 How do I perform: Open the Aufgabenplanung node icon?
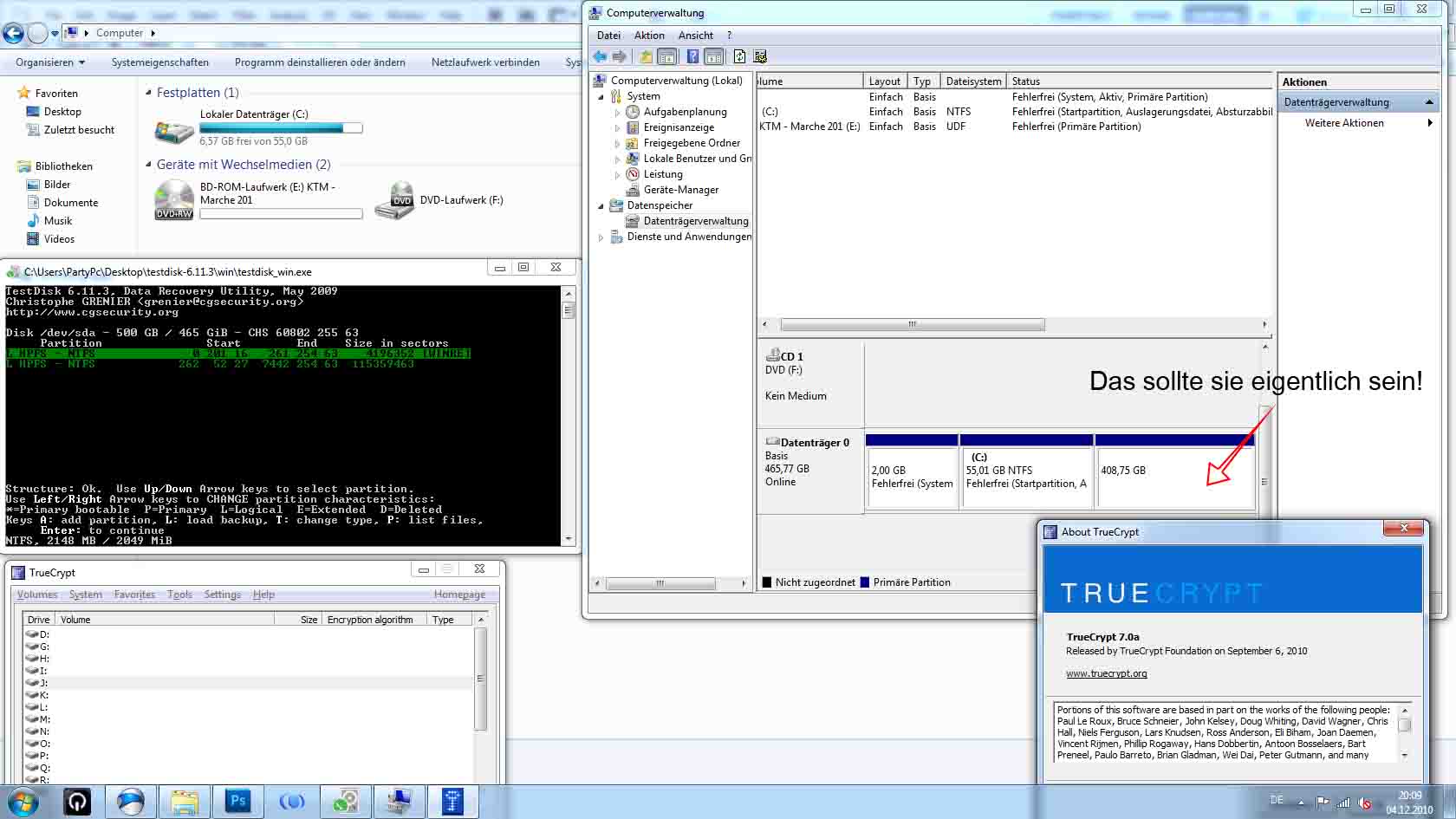pyautogui.click(x=633, y=112)
